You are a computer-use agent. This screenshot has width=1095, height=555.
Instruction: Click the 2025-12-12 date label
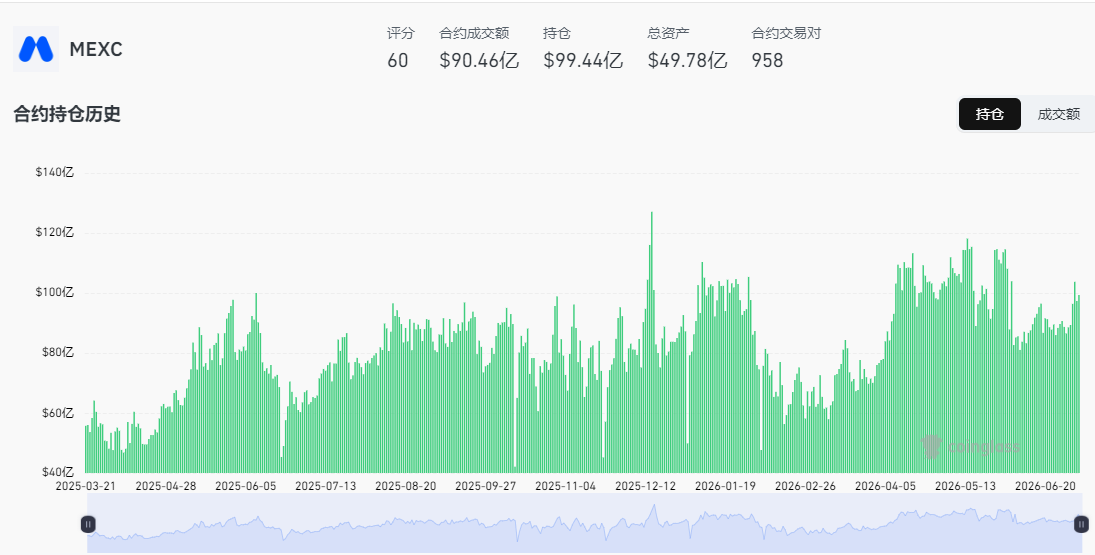pos(645,485)
